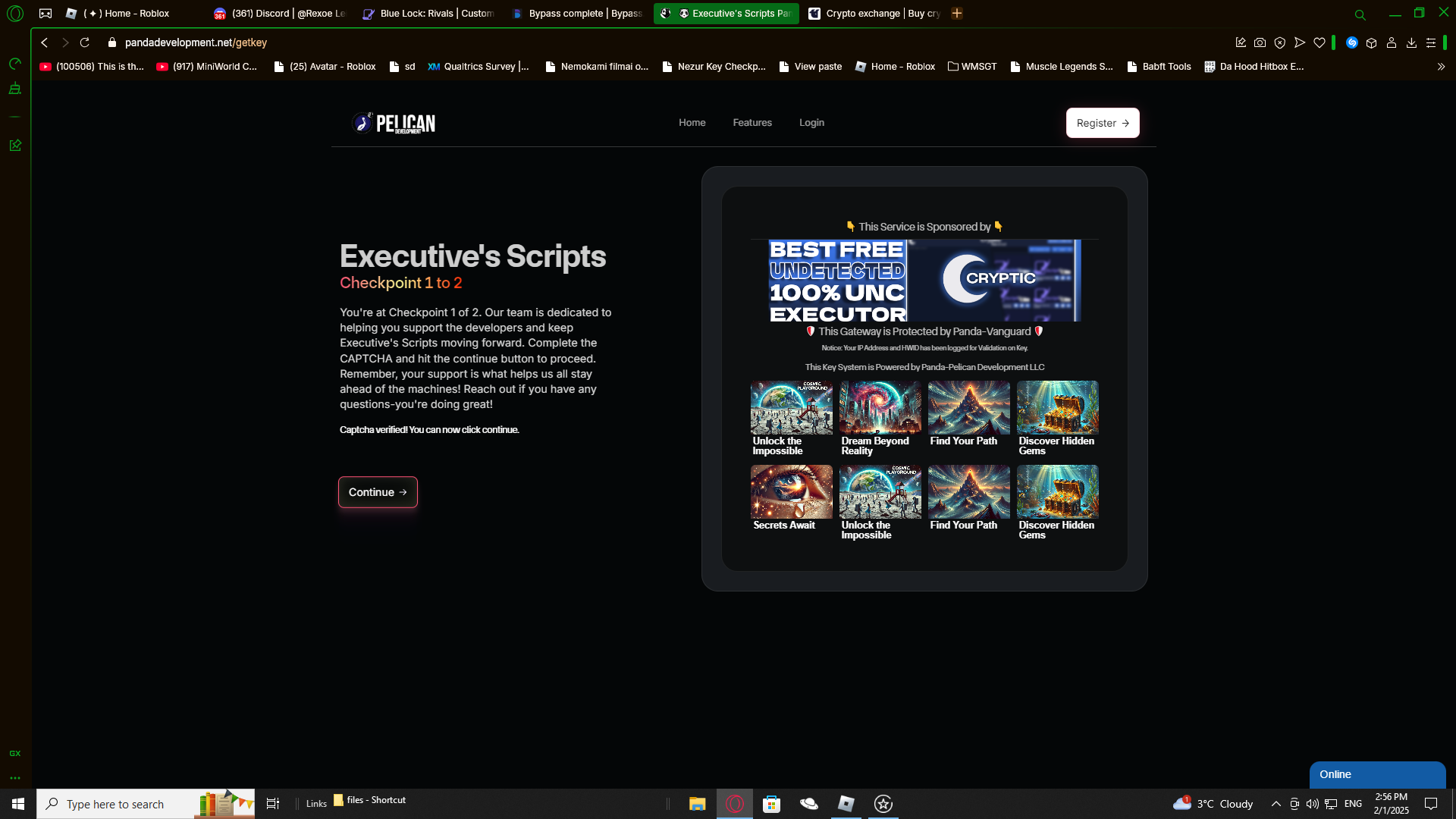Open Easy Setup sliders icon
The image size is (1456, 819).
pos(1431,43)
